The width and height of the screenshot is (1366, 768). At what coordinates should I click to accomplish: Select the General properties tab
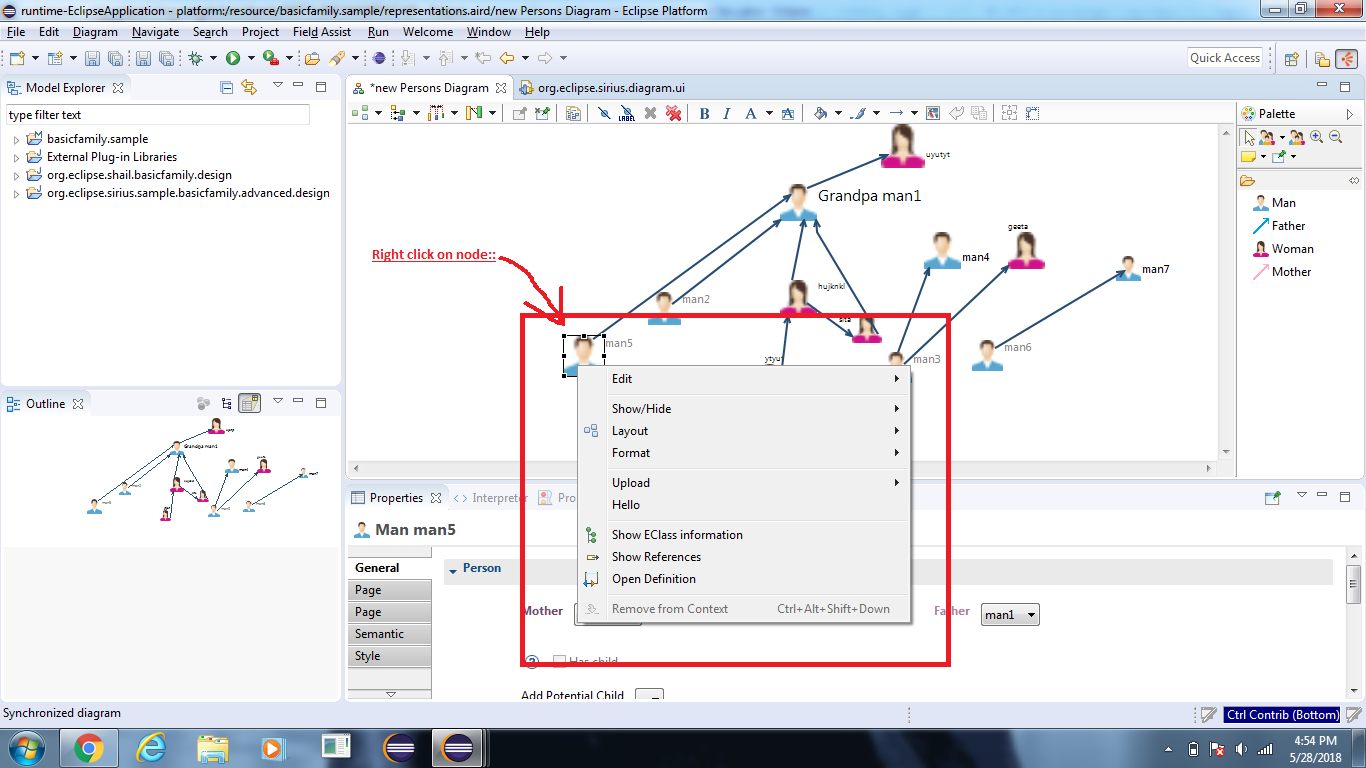point(390,568)
